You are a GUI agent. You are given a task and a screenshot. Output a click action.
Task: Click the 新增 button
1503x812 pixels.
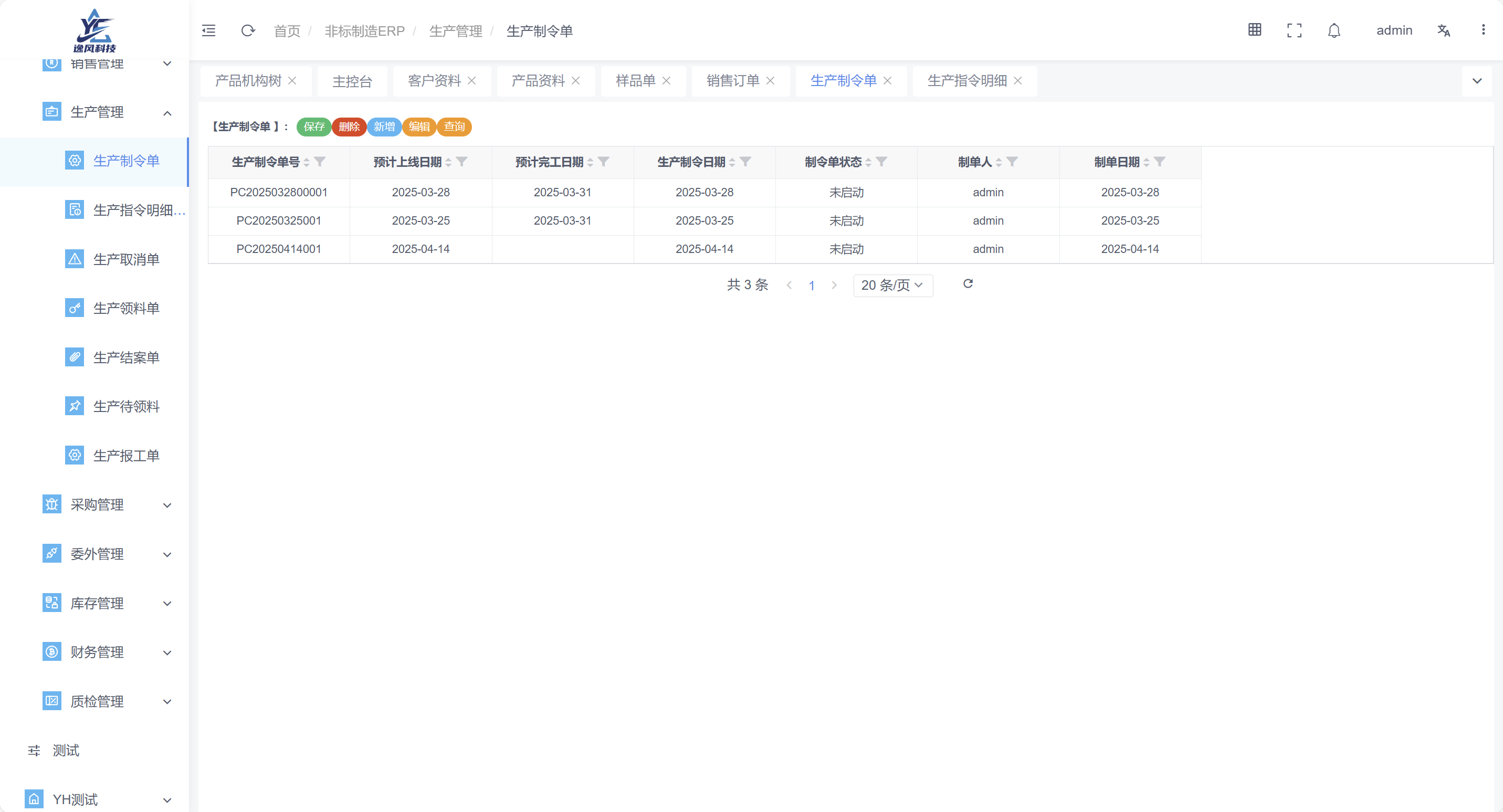[384, 126]
